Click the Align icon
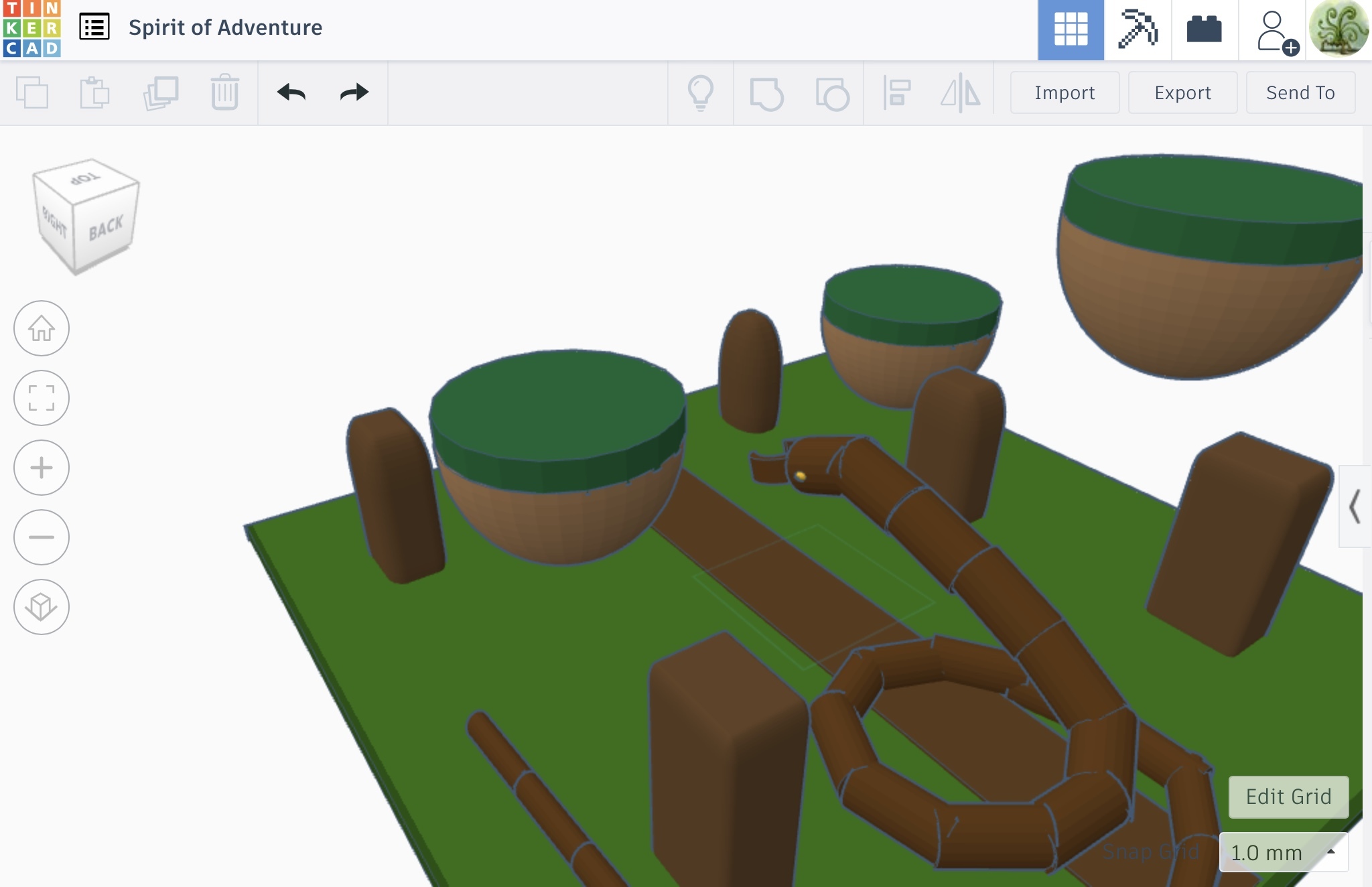This screenshot has height=887, width=1372. click(x=896, y=92)
